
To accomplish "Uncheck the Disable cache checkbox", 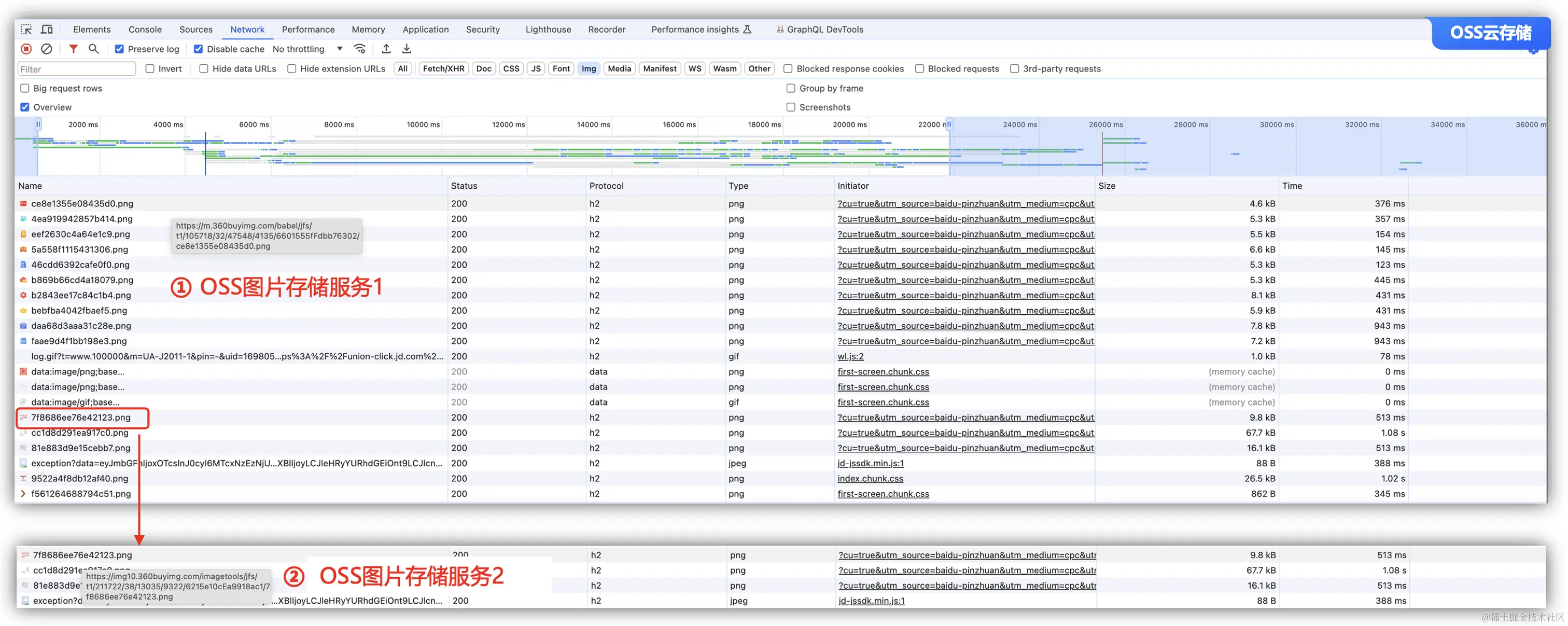I will (x=199, y=49).
